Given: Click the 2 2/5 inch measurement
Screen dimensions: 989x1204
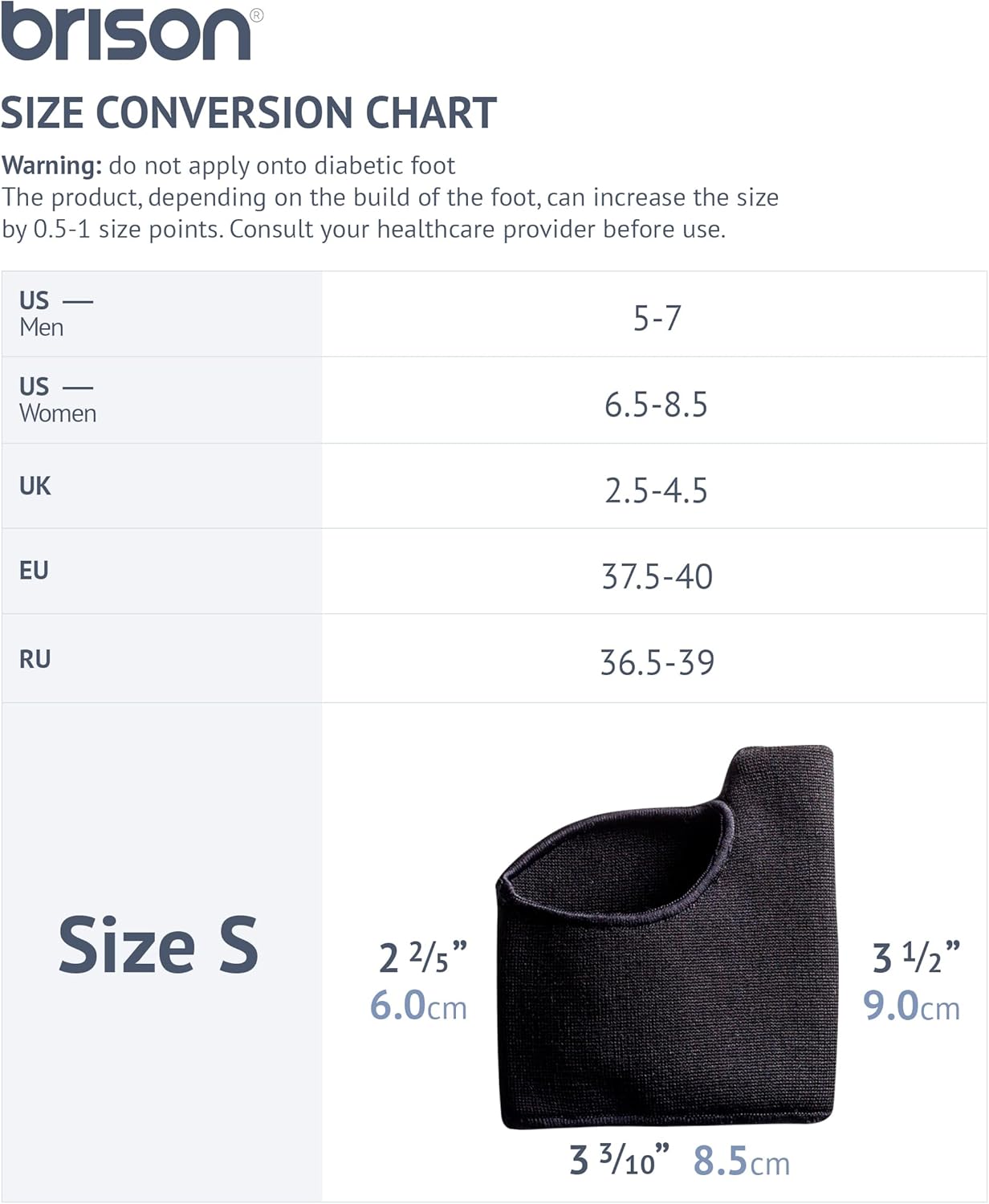Looking at the screenshot, I should 423,957.
